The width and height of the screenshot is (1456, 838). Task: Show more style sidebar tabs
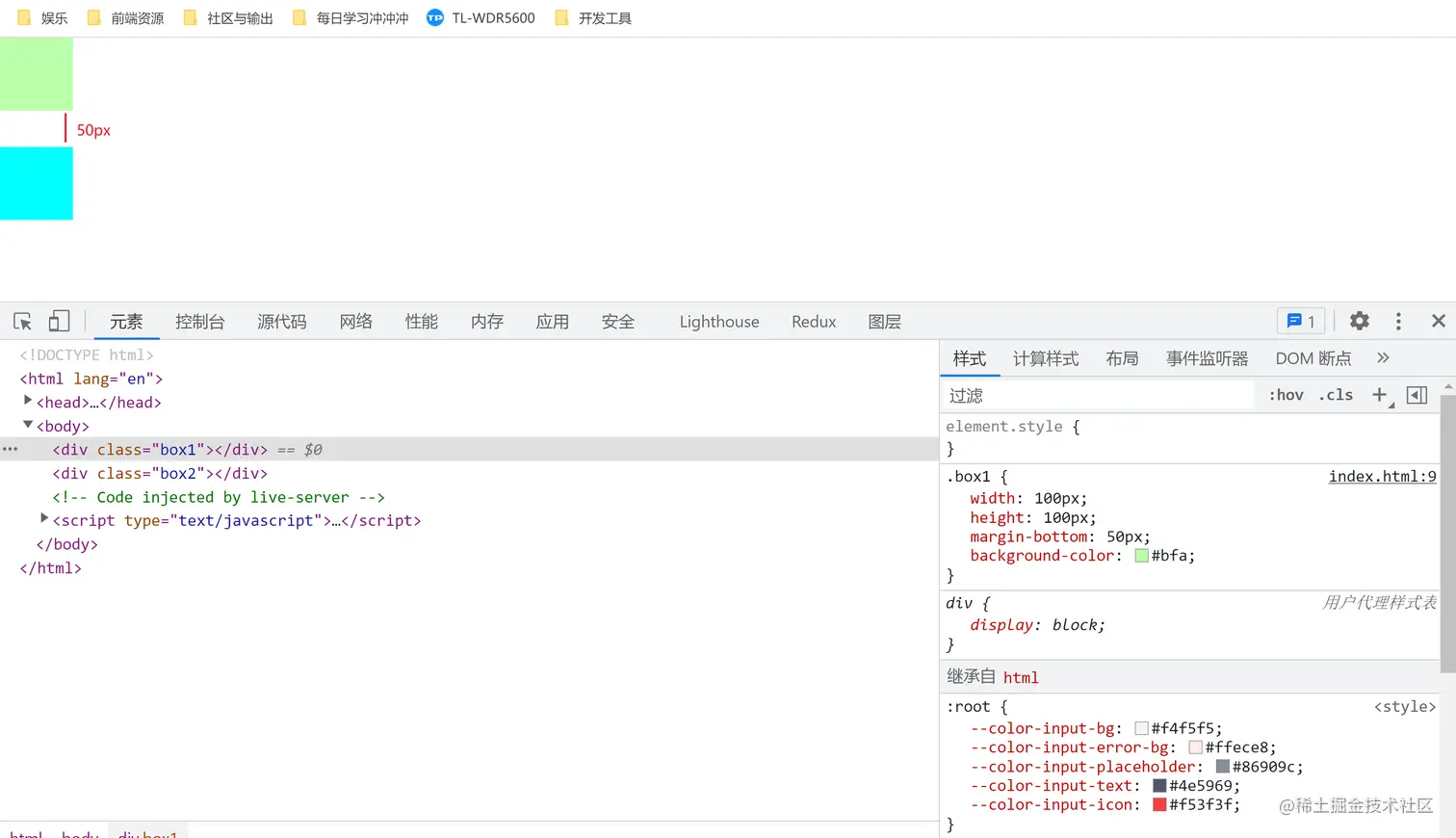pyautogui.click(x=1383, y=358)
